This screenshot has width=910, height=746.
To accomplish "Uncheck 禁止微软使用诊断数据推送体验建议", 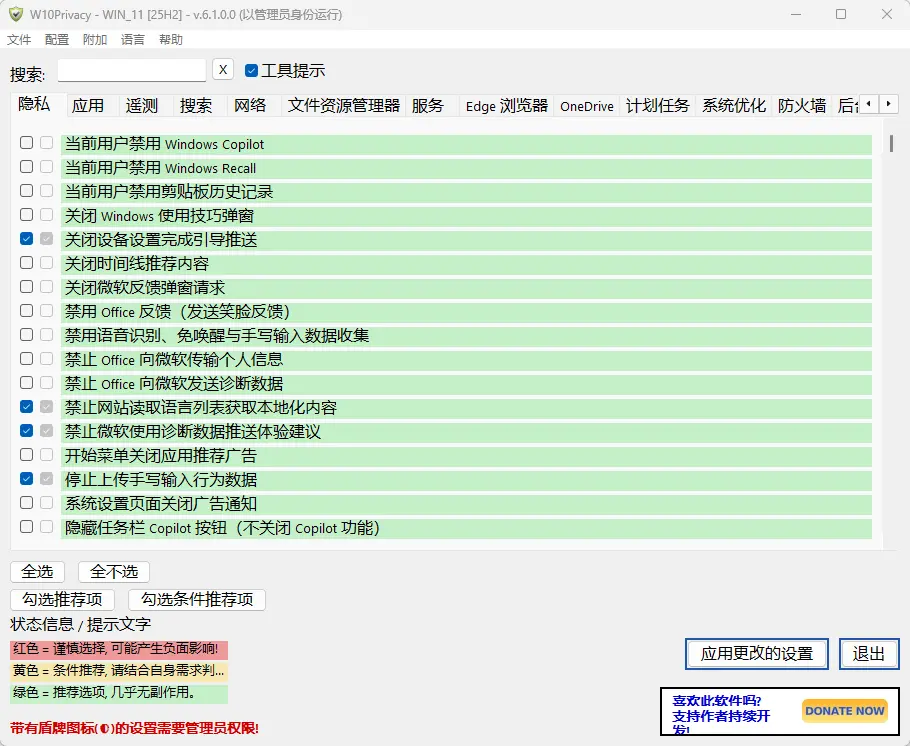I will click(x=26, y=431).
